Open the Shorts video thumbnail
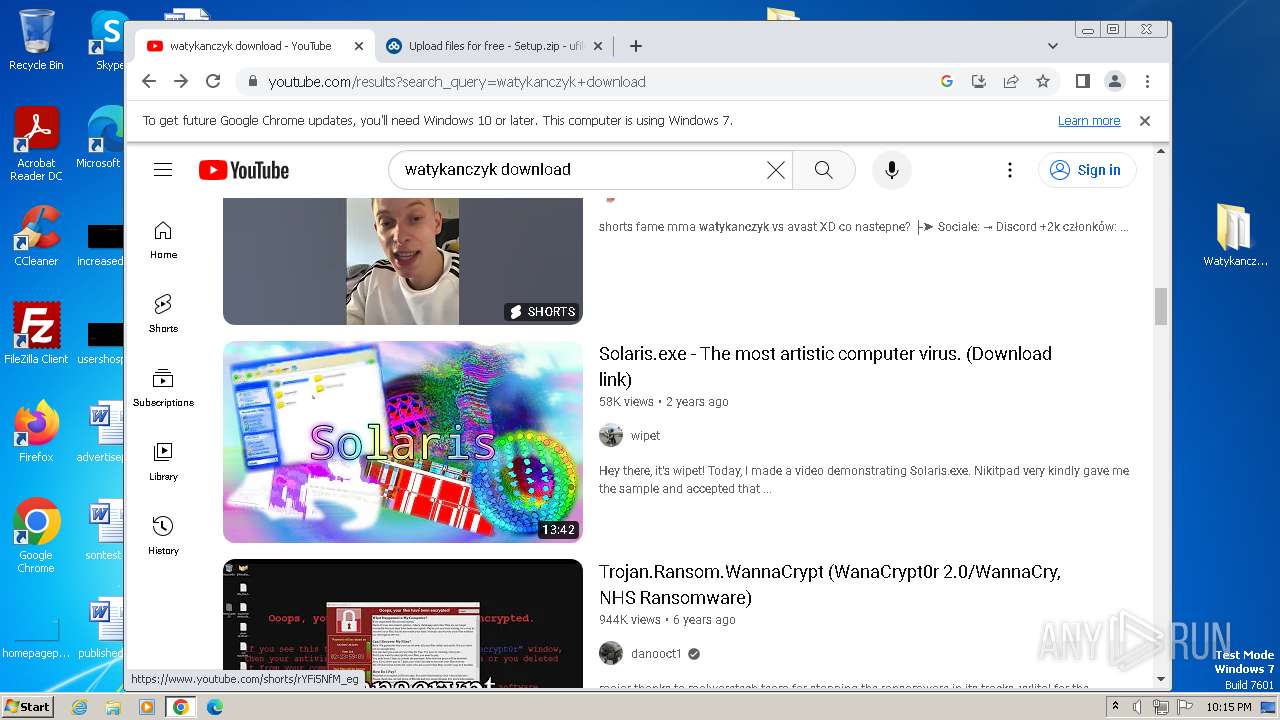The width and height of the screenshot is (1280, 720). tap(402, 261)
